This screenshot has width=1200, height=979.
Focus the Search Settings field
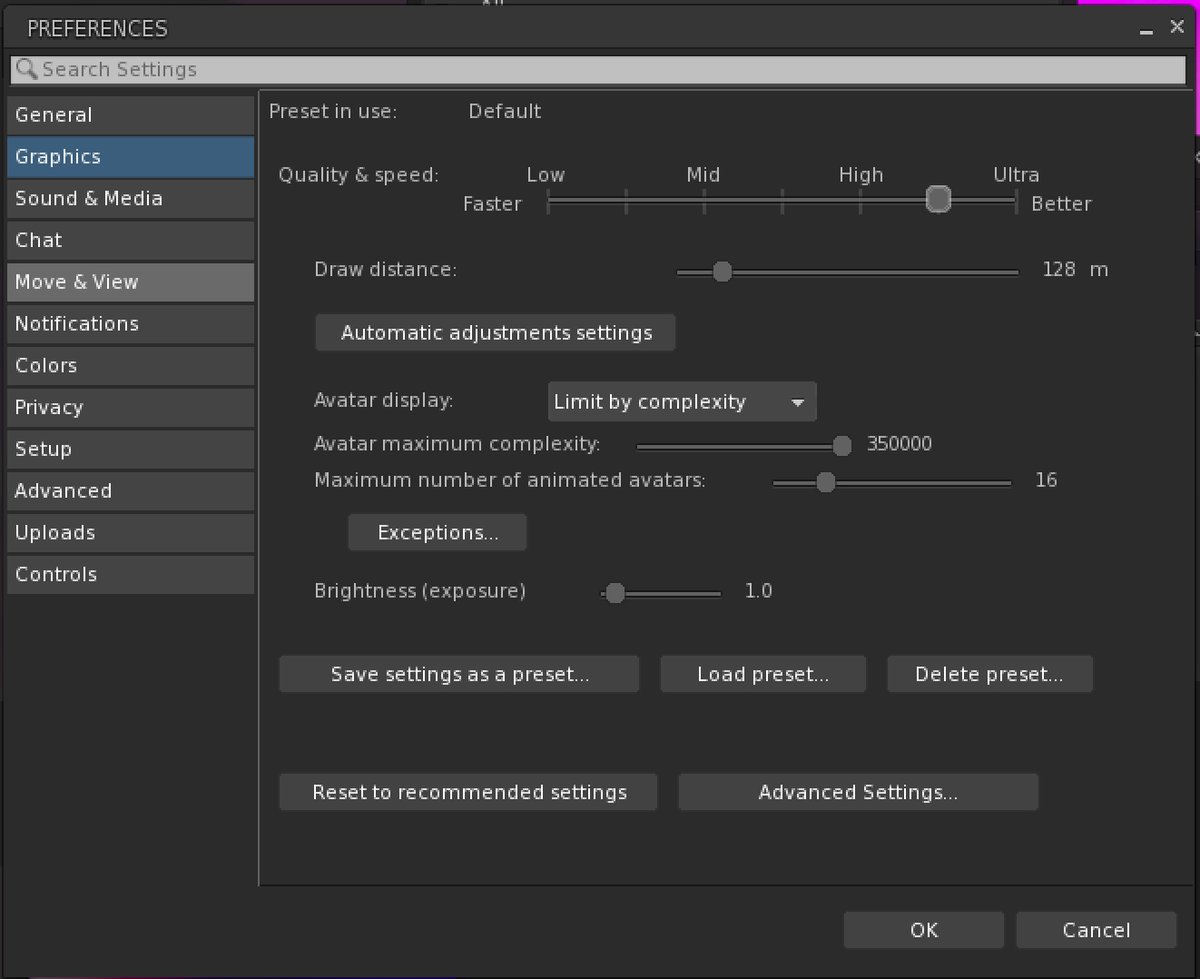click(x=598, y=69)
